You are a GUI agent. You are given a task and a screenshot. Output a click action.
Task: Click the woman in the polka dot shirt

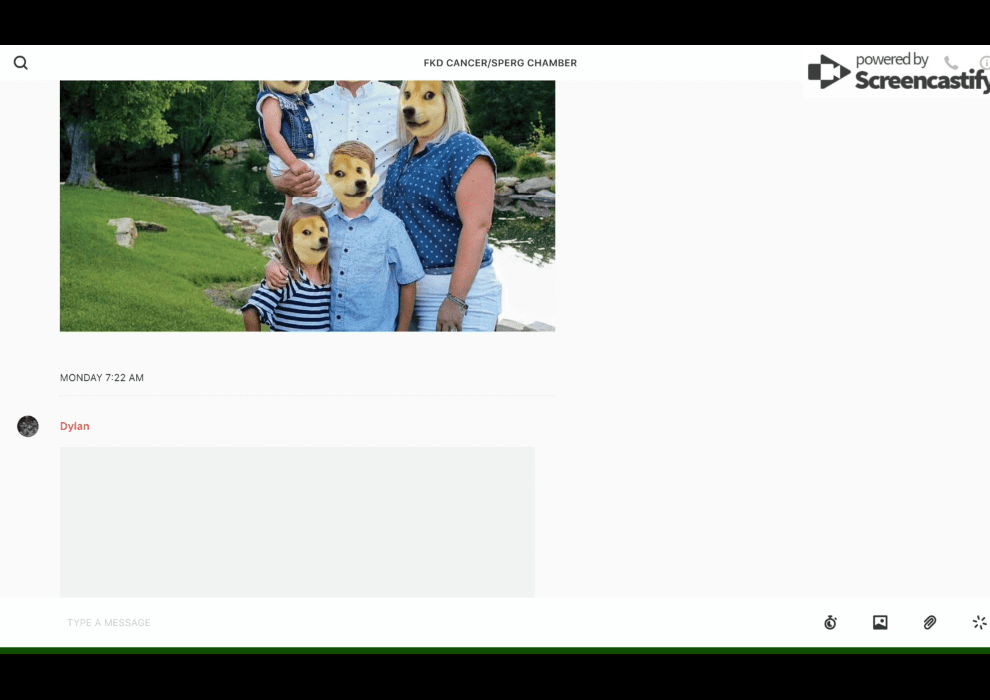coord(440,200)
